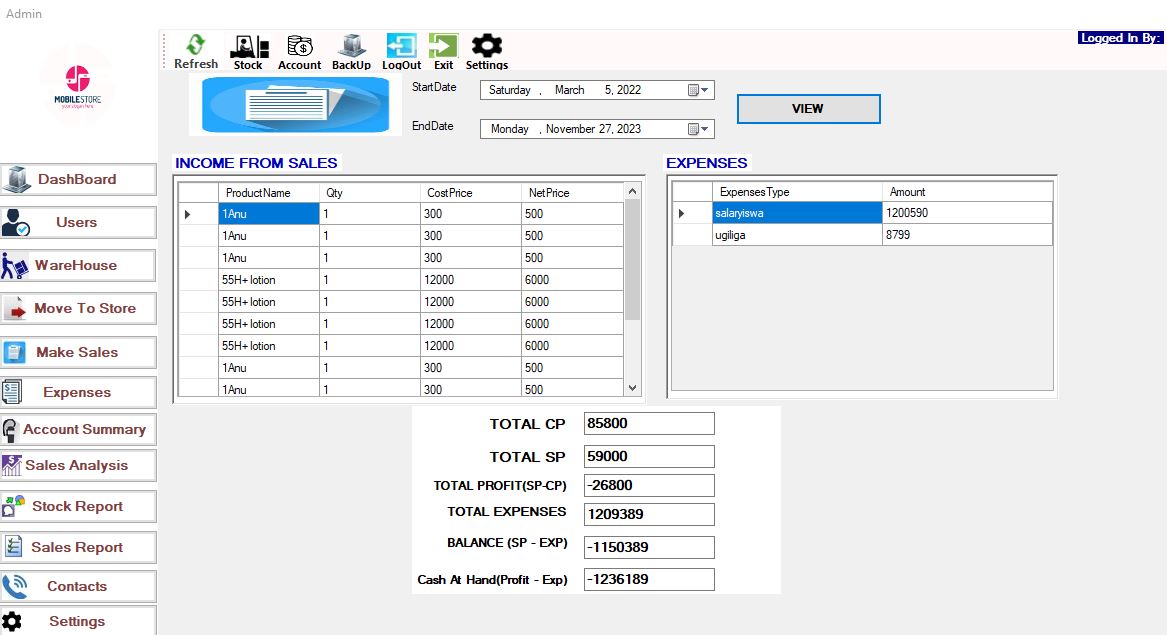Open Contacts from the sidebar
The height and width of the screenshot is (635, 1167).
[78, 587]
